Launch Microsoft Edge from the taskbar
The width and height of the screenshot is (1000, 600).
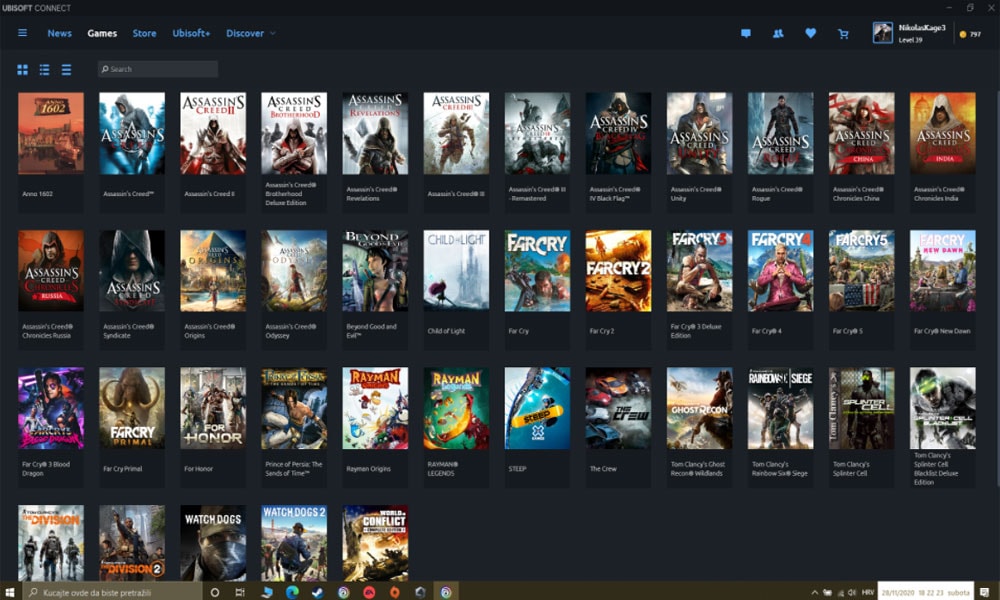(292, 592)
